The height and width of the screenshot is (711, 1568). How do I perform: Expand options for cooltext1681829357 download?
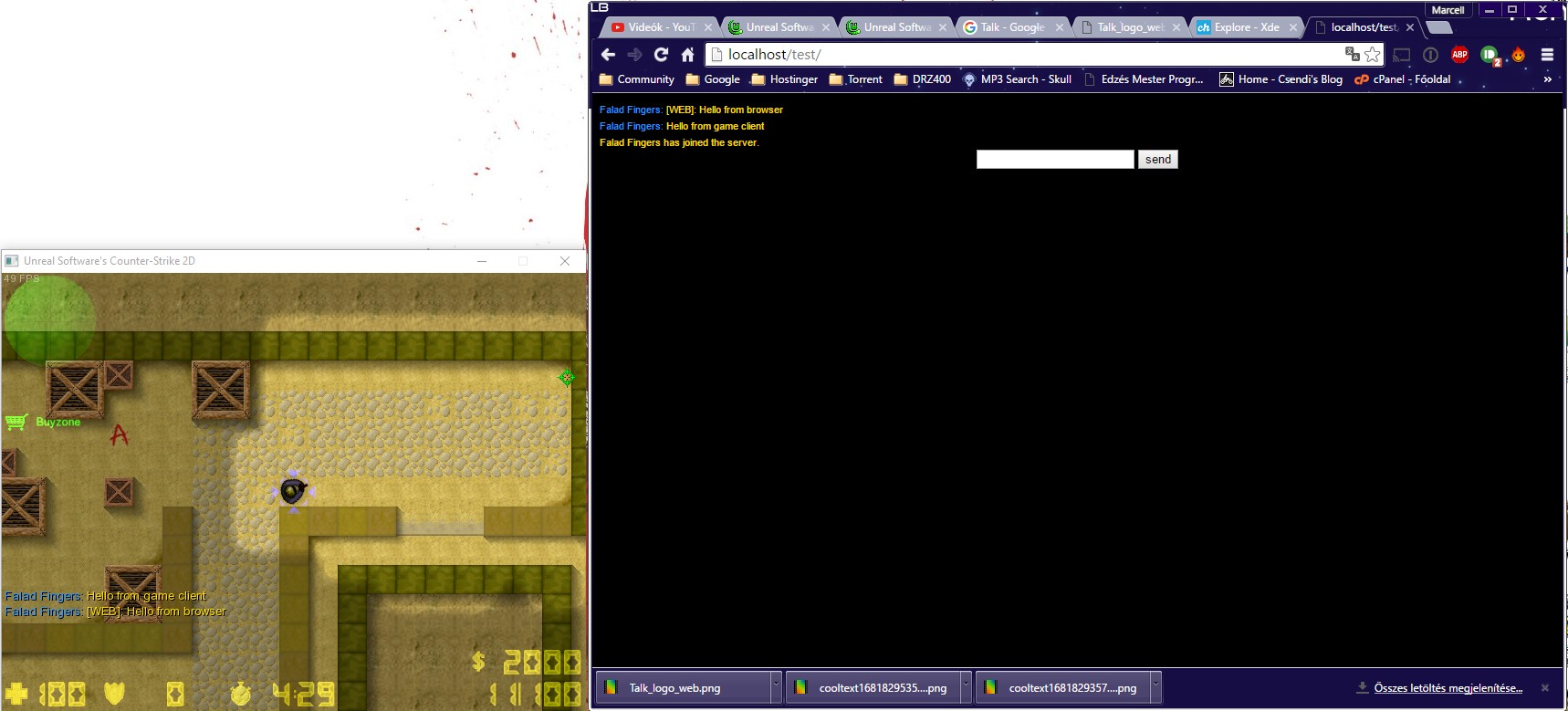(1156, 688)
